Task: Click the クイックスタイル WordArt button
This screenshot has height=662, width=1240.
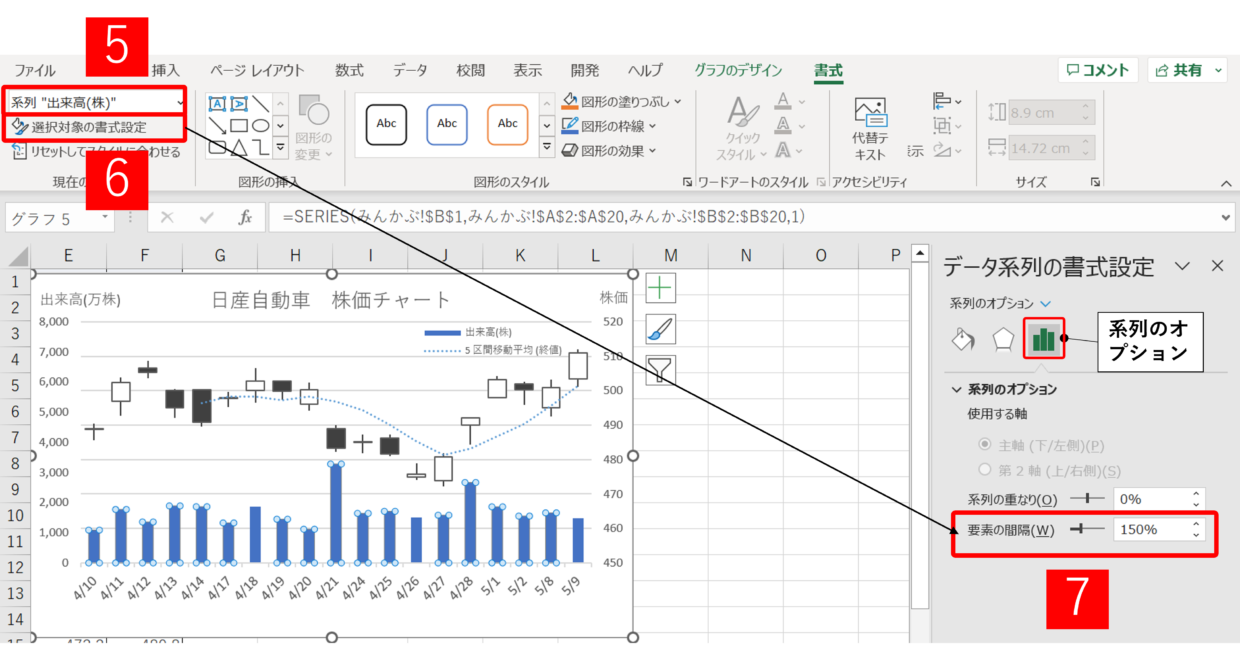Action: tap(740, 128)
